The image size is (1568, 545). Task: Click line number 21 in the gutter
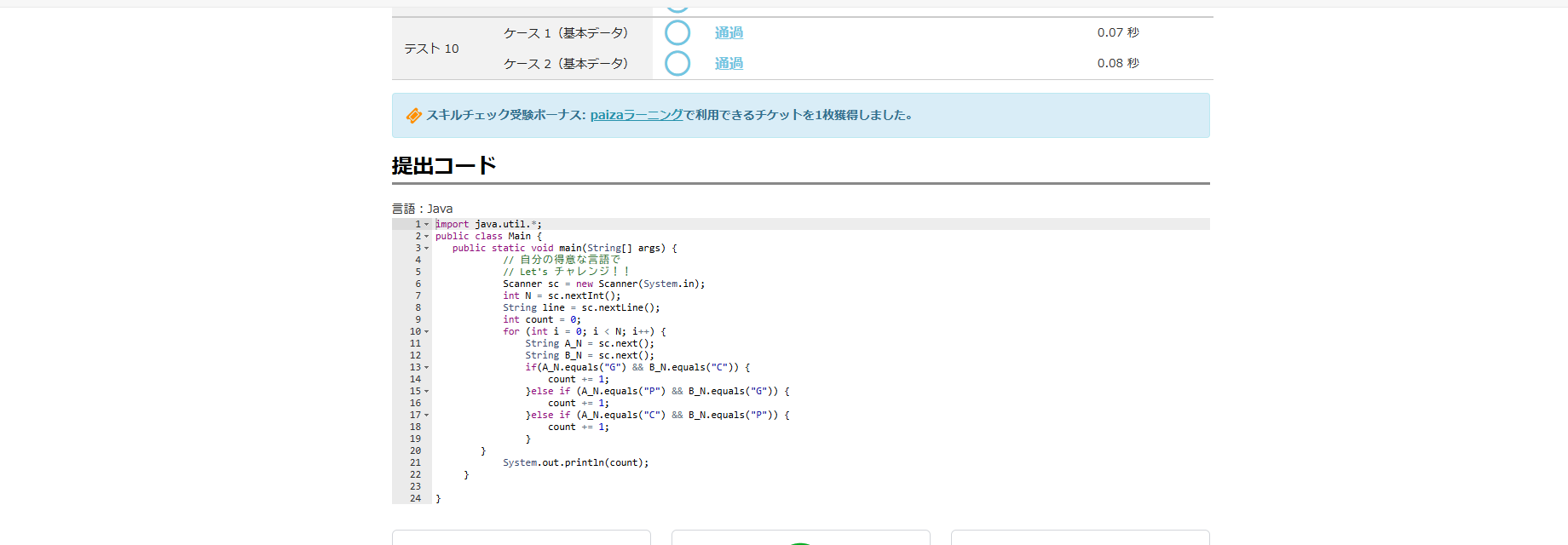pos(415,463)
